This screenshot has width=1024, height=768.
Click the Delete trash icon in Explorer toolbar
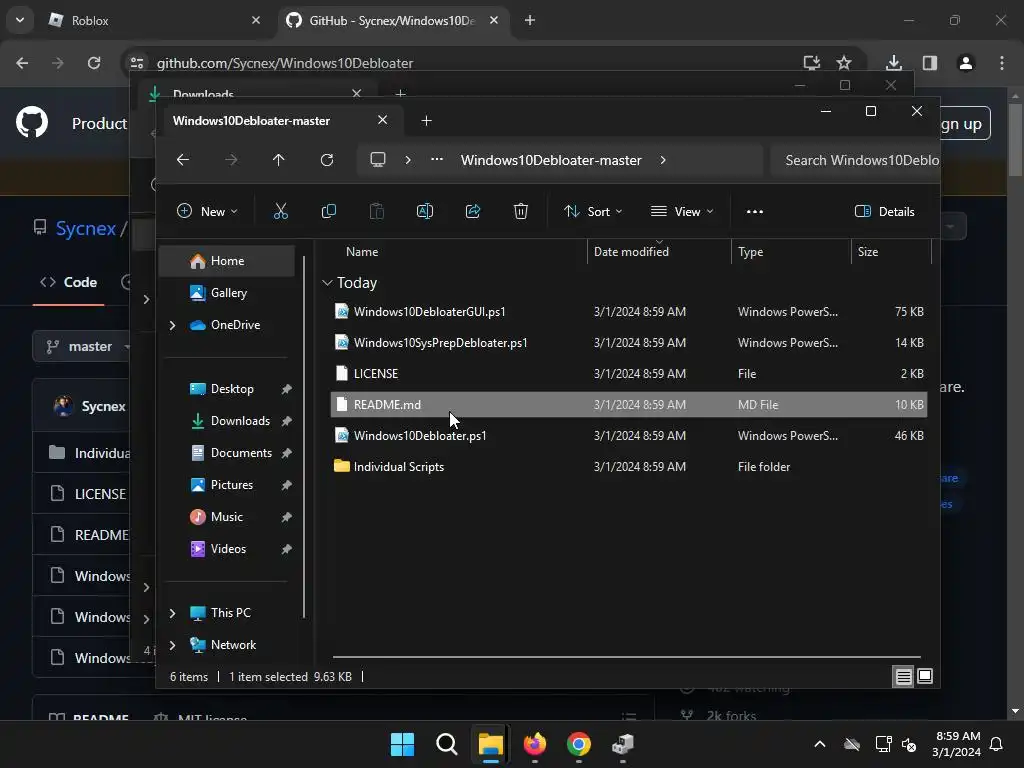(520, 211)
